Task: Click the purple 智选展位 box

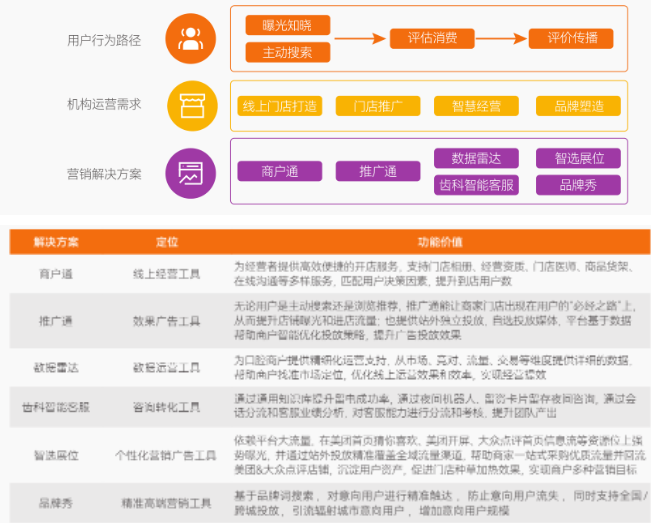Action: pos(578,158)
